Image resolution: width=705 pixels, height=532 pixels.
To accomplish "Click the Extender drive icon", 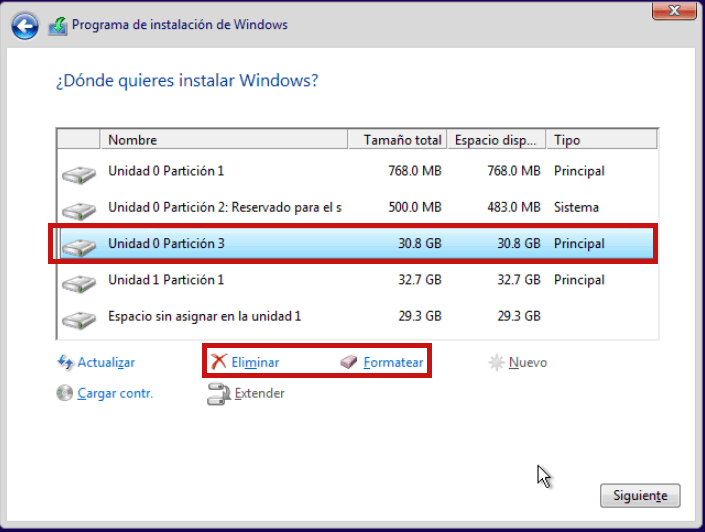I will pos(219,393).
